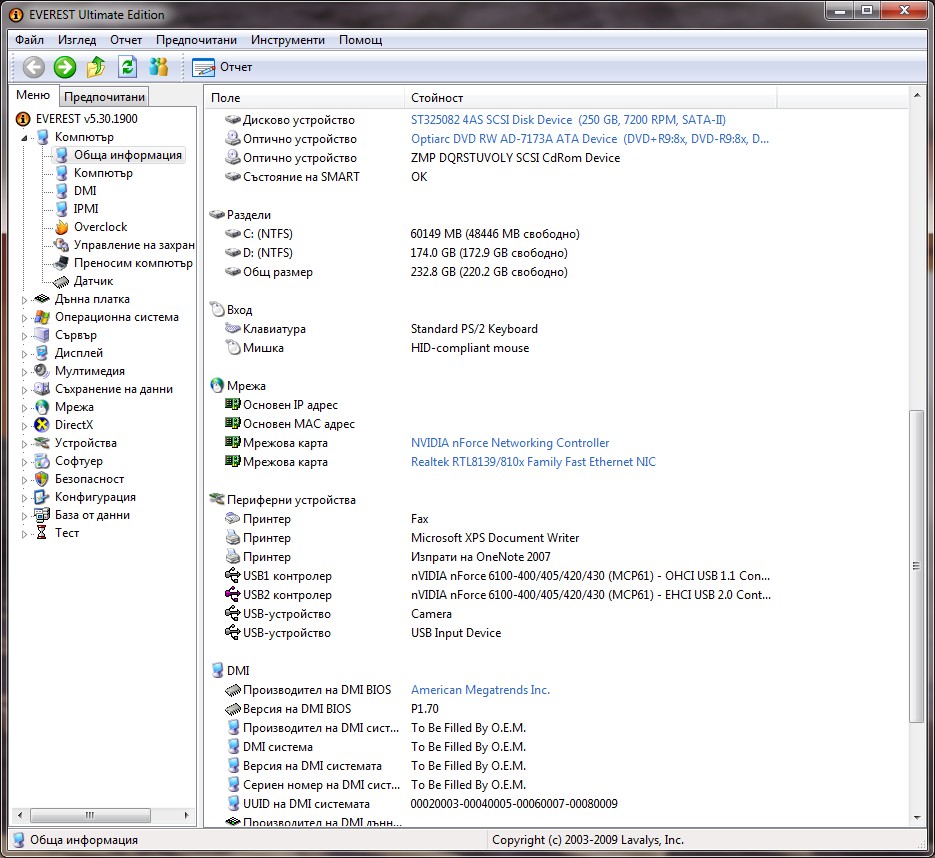Open the NVIDIA nForce Networking Controller link

510,443
